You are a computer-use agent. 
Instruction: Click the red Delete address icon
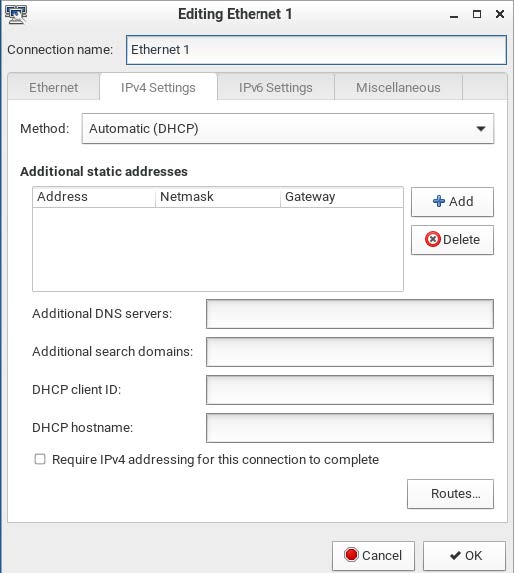pos(433,239)
